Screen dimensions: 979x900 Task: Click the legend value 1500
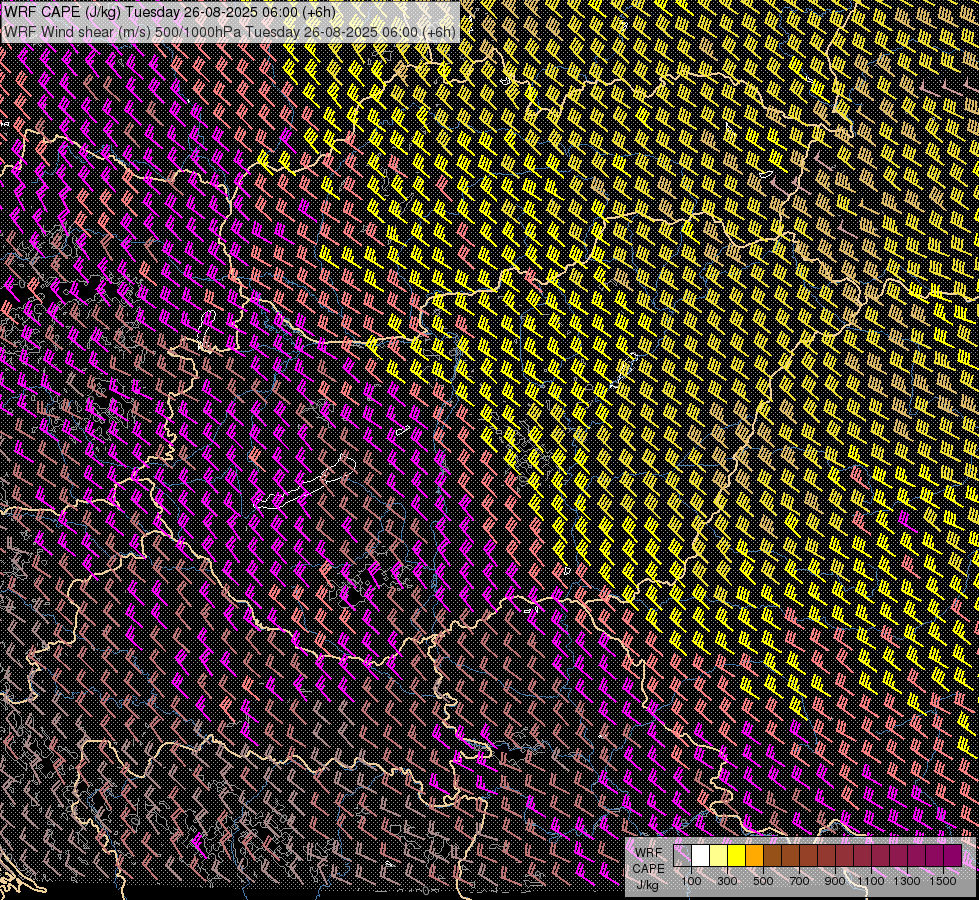click(x=943, y=881)
